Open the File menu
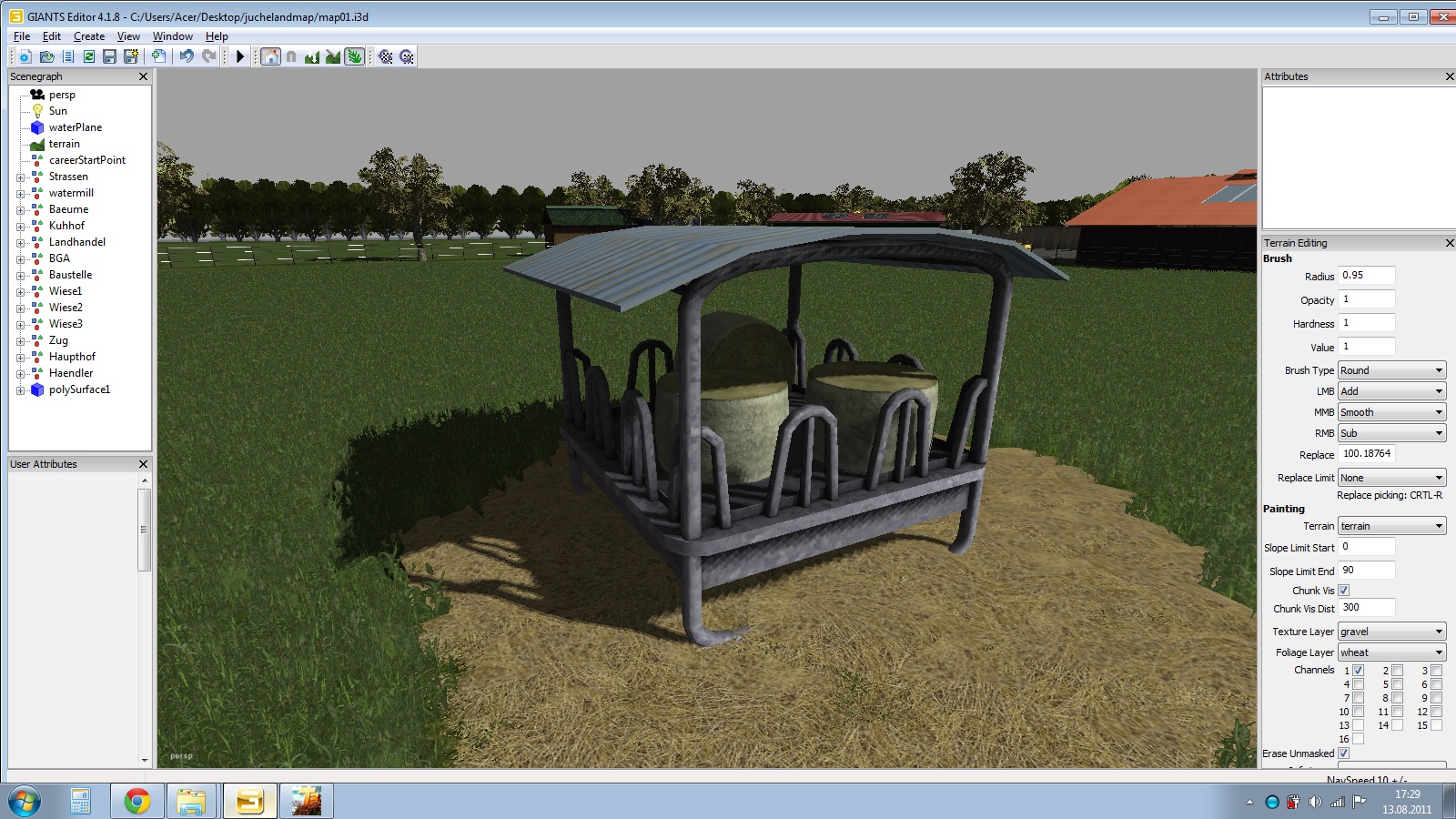 [22, 36]
